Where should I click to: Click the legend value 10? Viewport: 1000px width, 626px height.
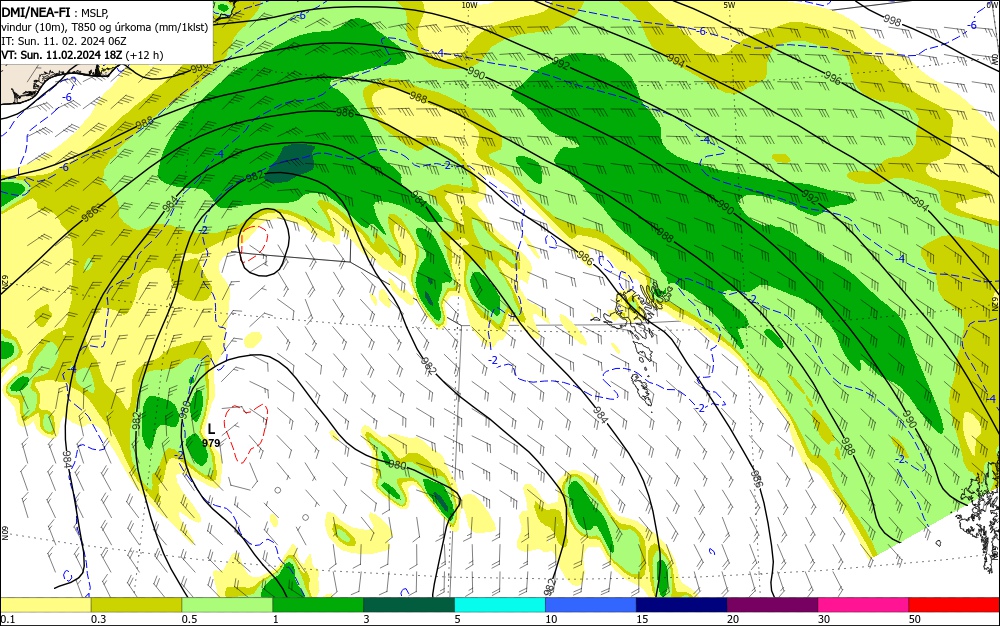point(551,619)
